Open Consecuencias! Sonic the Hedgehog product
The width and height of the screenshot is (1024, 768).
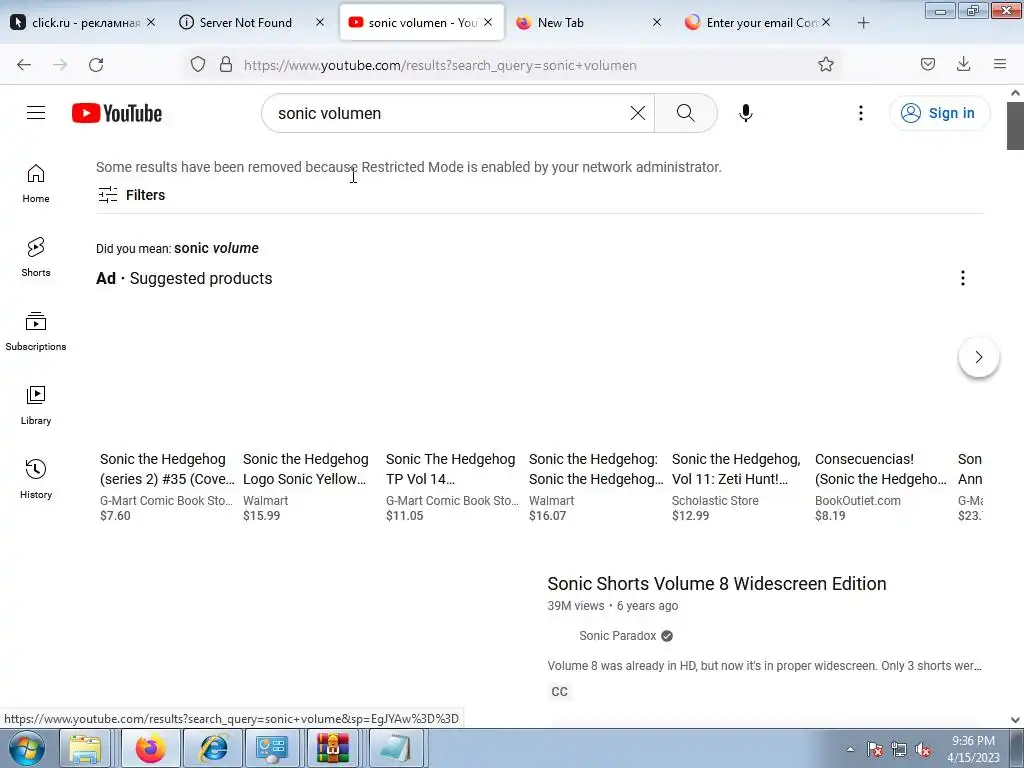(880, 469)
